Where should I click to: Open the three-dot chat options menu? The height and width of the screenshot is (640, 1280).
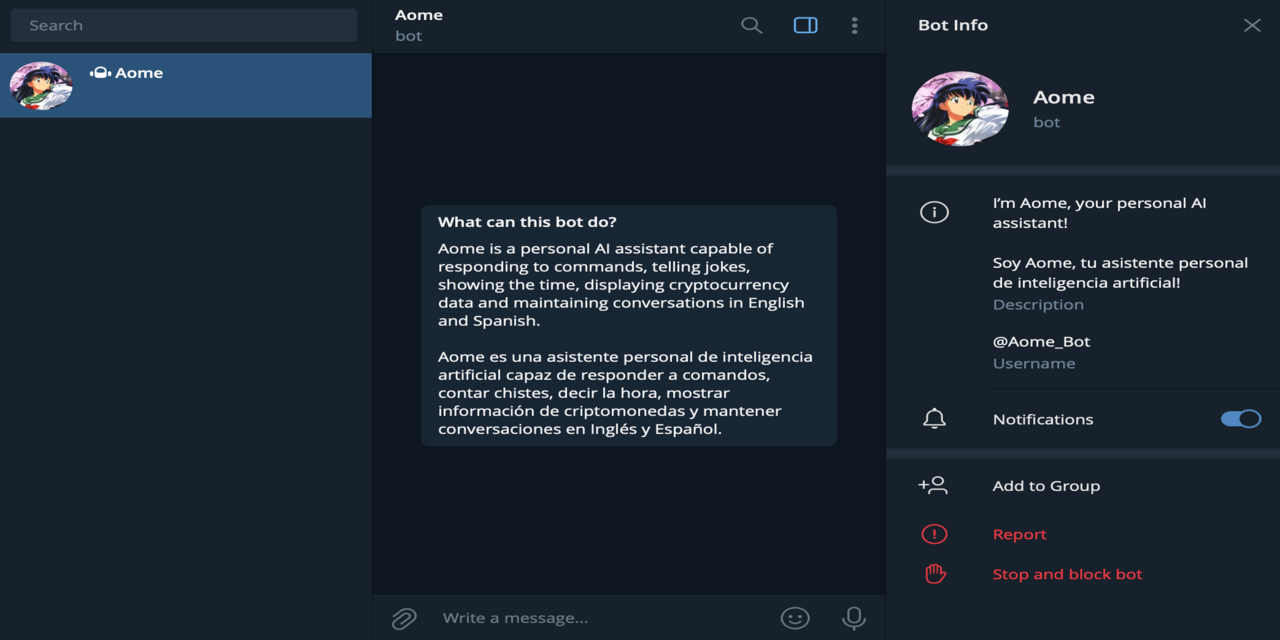click(x=855, y=25)
